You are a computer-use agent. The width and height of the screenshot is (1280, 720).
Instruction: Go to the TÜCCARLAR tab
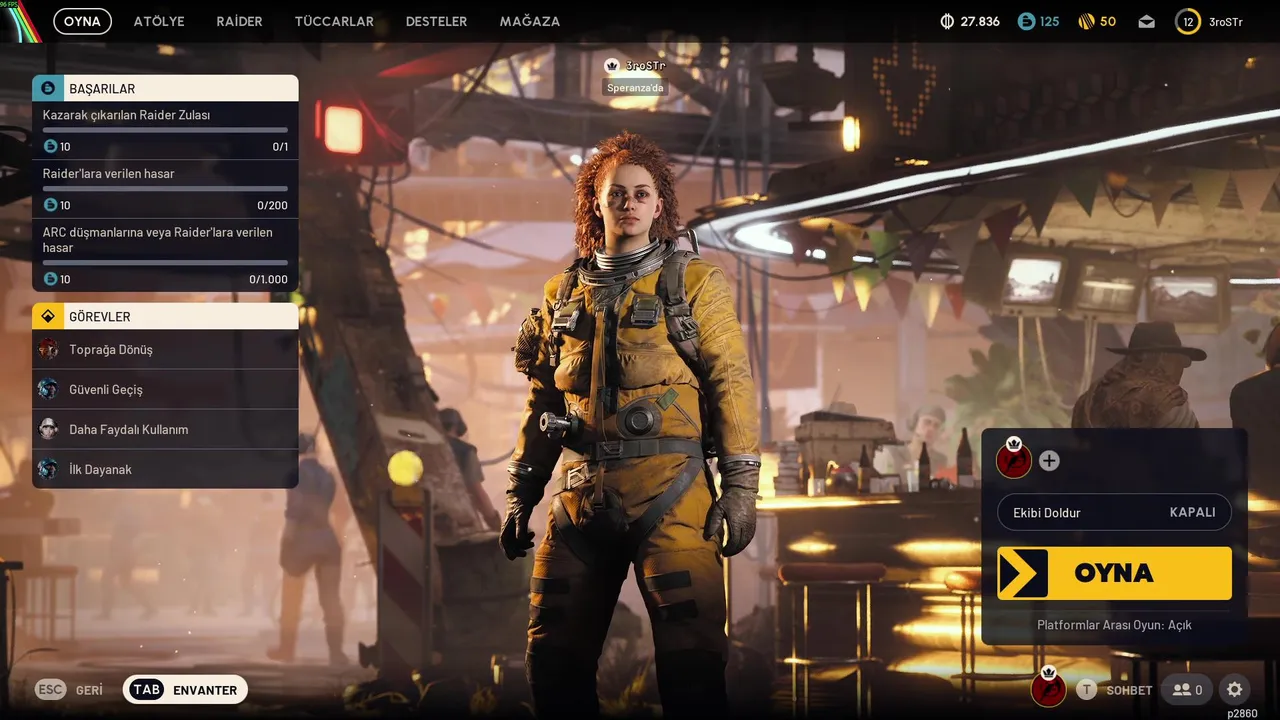(334, 21)
